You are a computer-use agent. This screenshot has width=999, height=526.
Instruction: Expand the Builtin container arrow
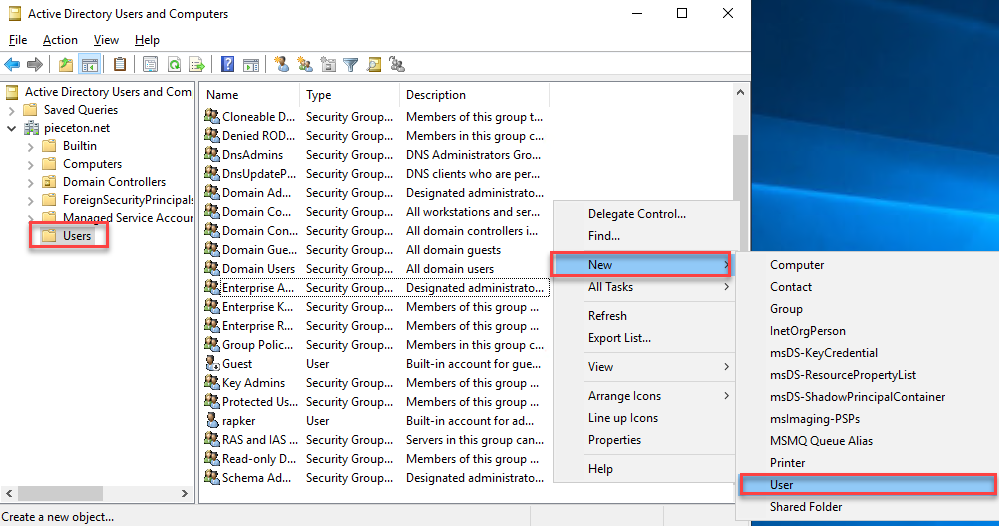pyautogui.click(x=31, y=146)
